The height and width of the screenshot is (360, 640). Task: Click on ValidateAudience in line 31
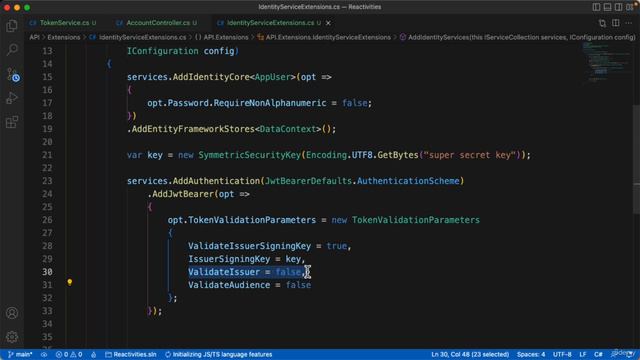pos(229,285)
